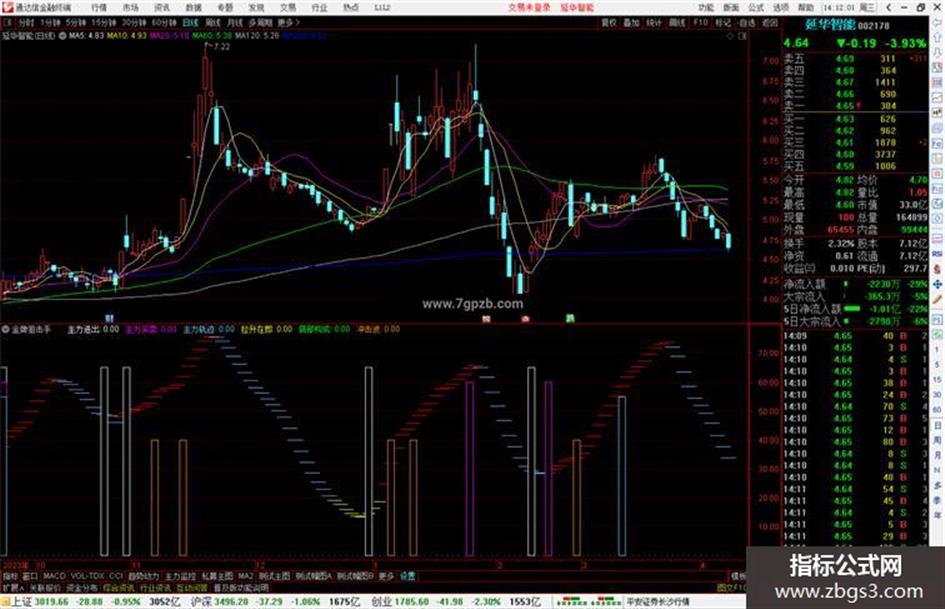Open the 公式 menu at top right

pyautogui.click(x=756, y=8)
